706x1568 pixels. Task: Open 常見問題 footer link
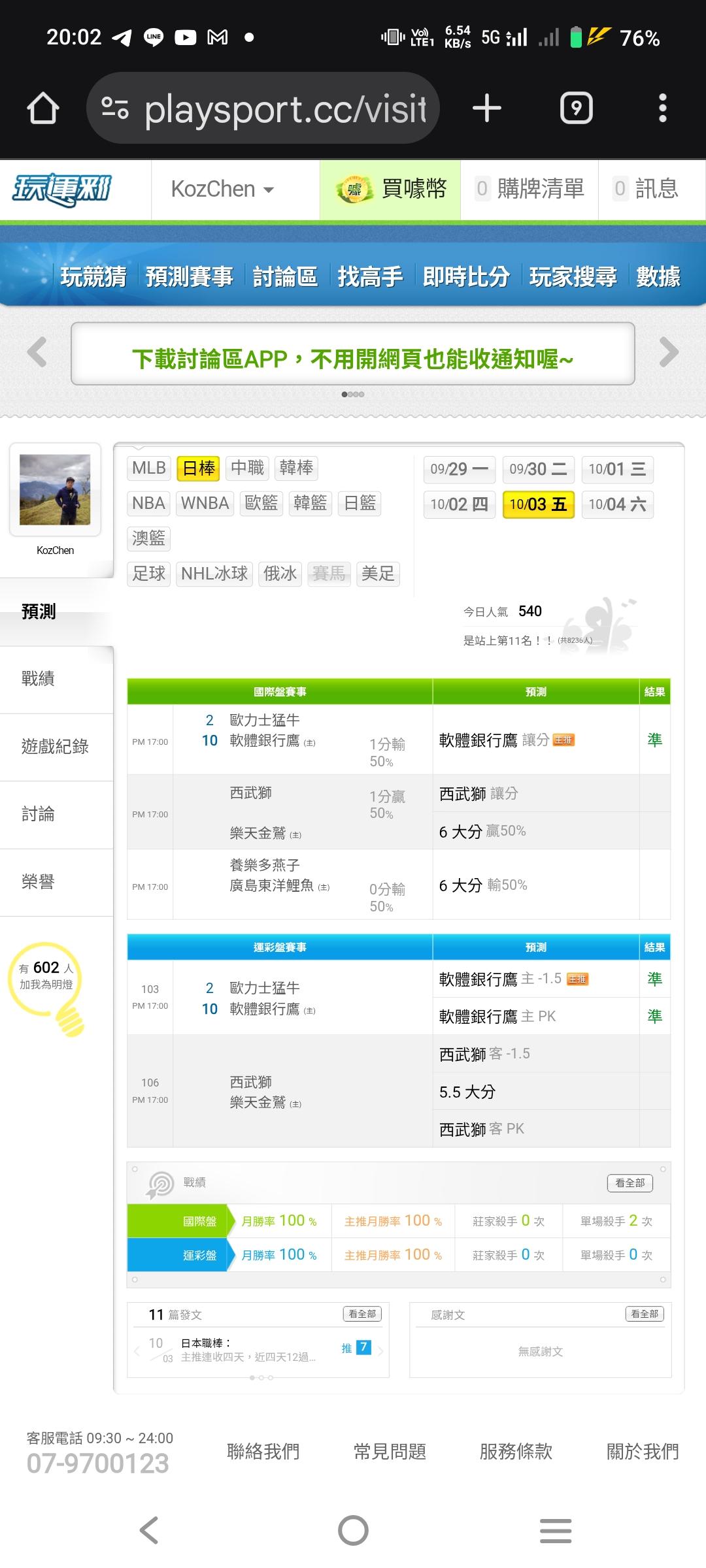coord(390,1452)
